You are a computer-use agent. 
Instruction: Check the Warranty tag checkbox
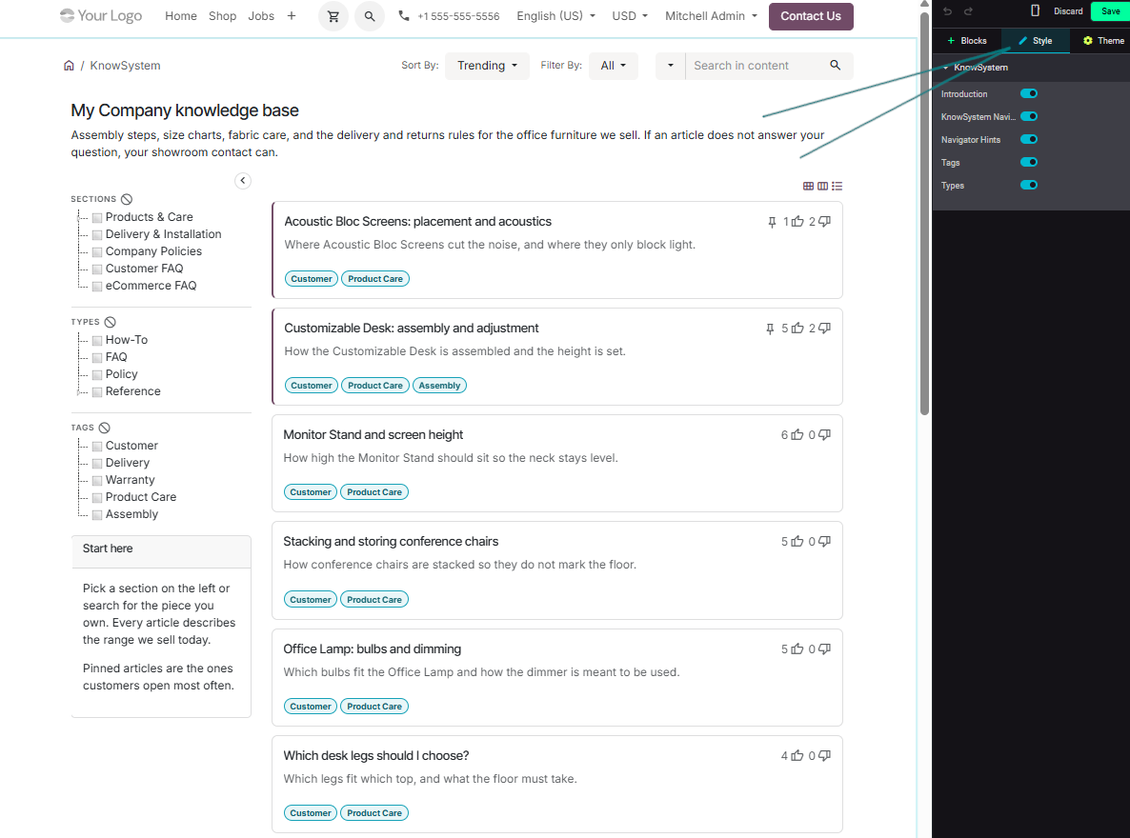click(x=97, y=481)
